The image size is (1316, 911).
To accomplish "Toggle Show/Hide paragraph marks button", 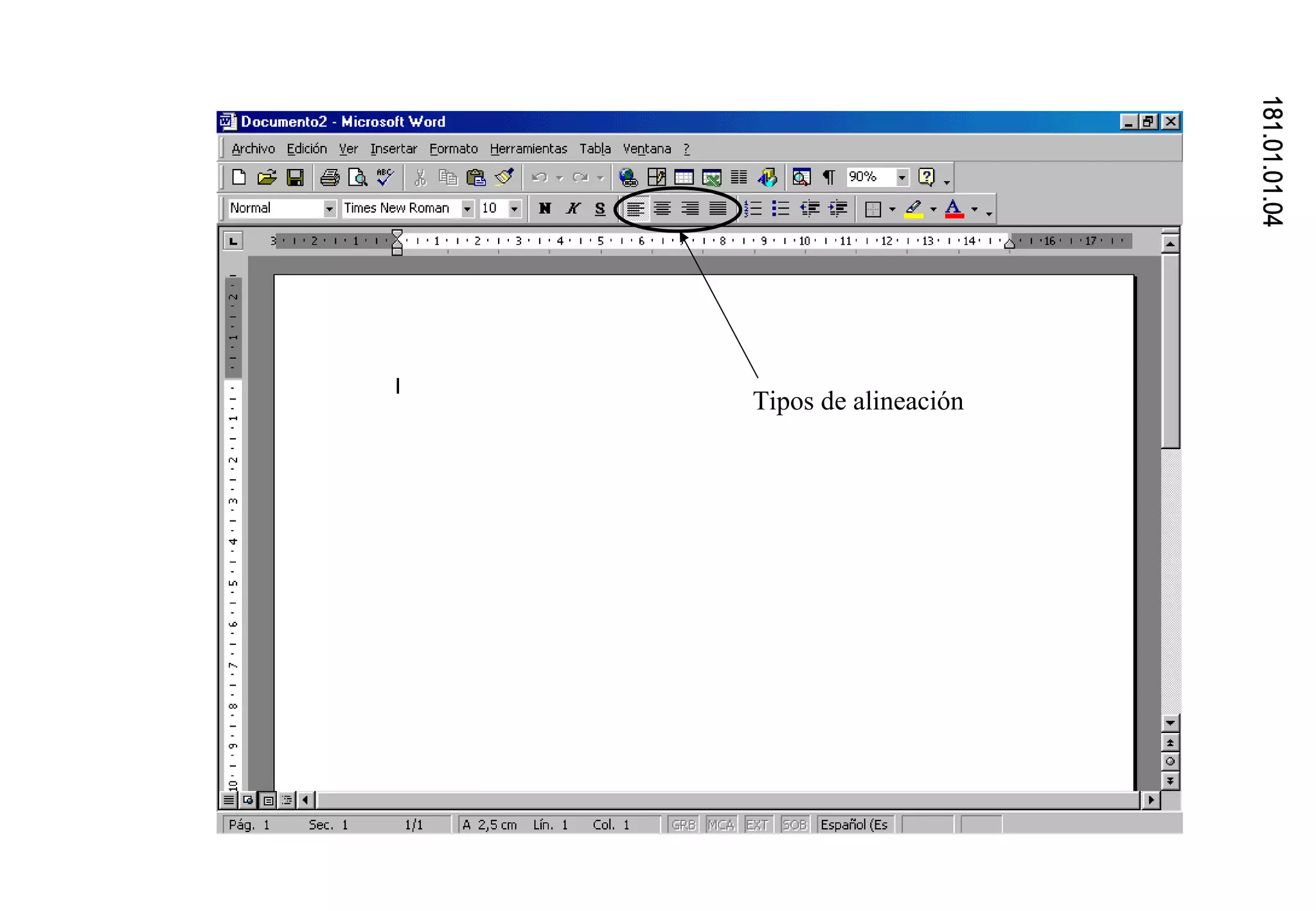I will tap(829, 177).
